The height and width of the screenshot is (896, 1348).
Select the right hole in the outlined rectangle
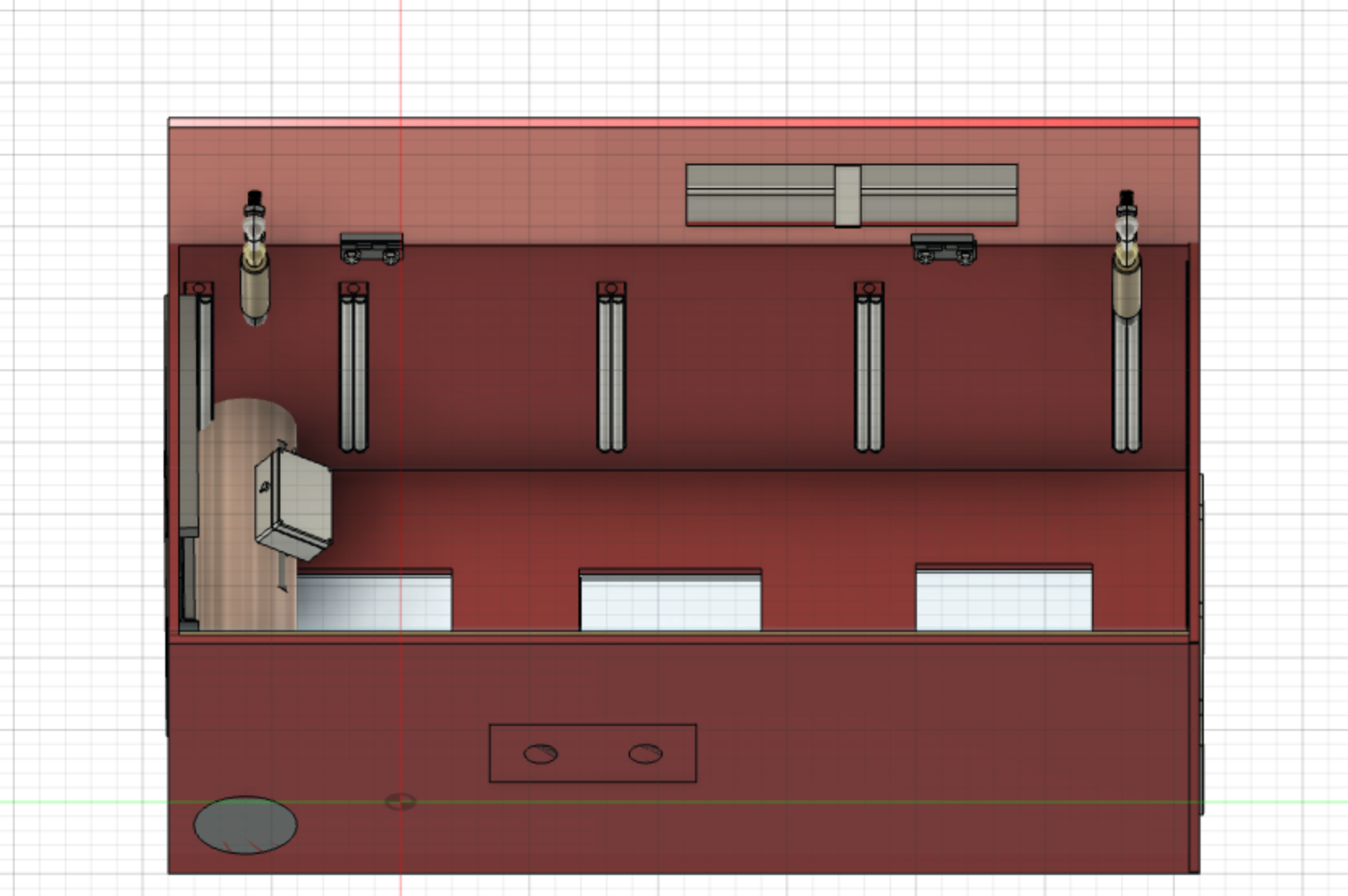(x=646, y=754)
